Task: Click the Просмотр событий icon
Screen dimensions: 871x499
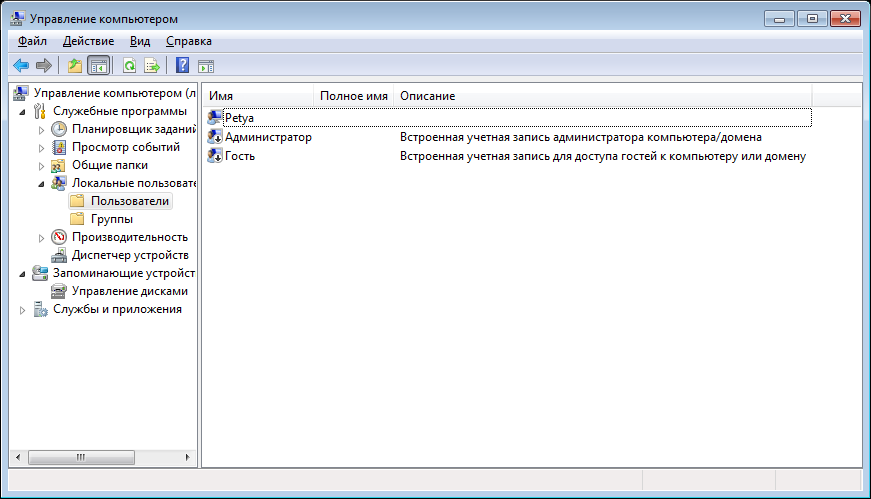Action: tap(59, 147)
